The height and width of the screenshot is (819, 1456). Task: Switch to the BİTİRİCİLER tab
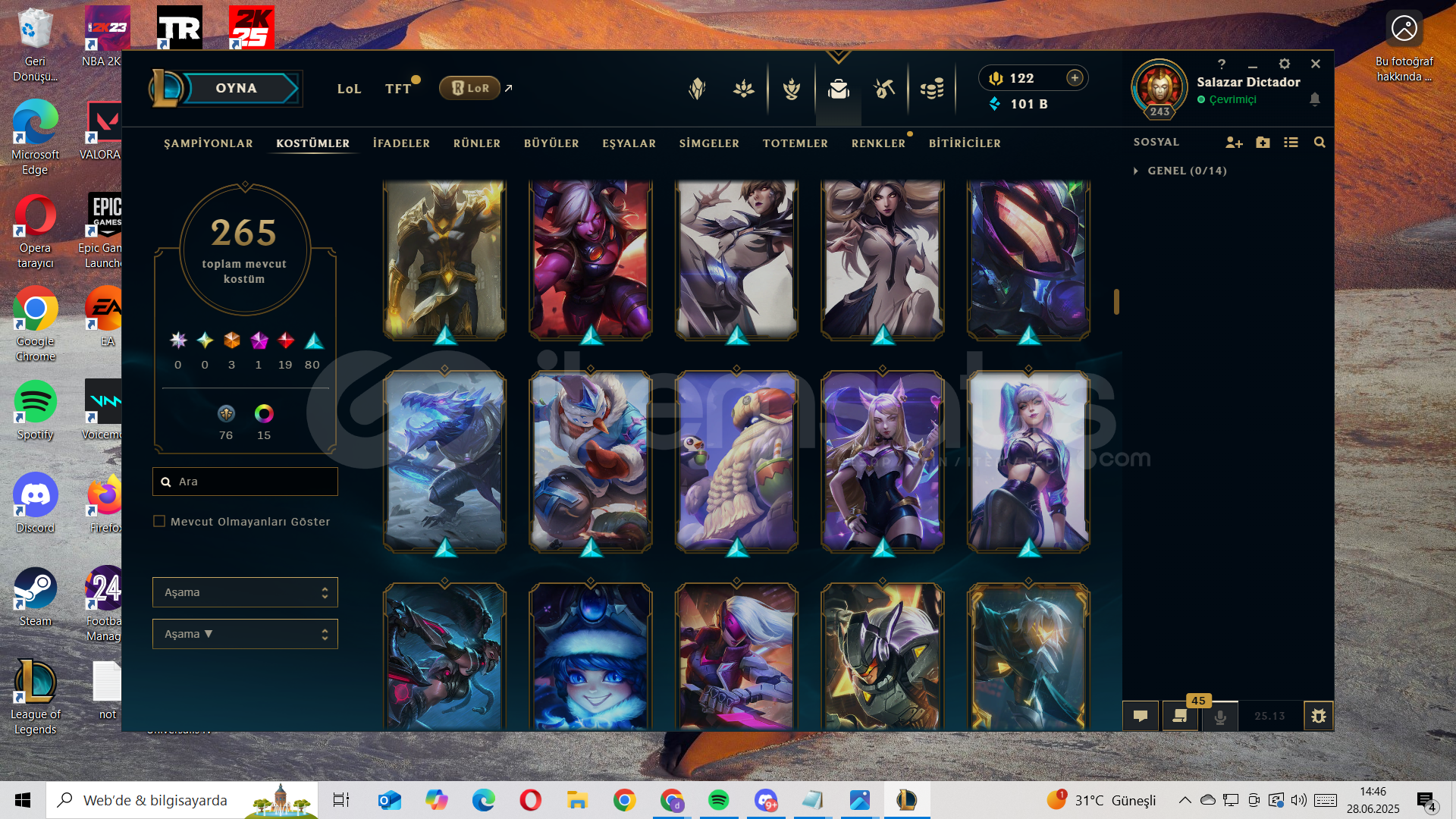965,143
